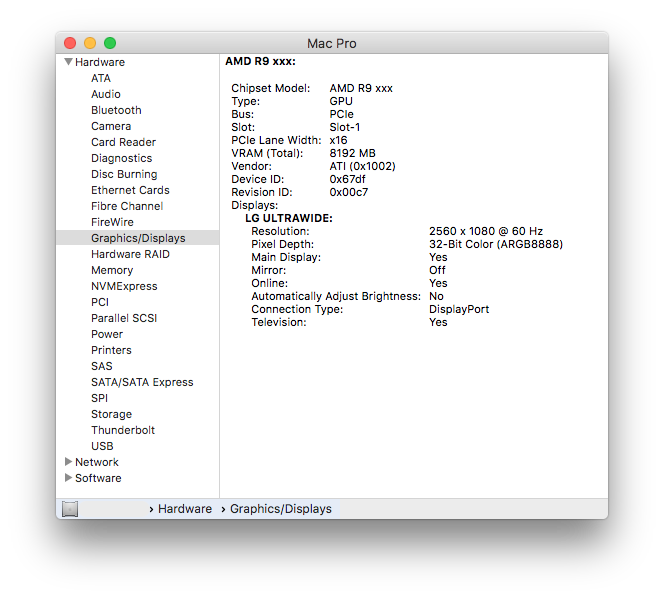Viewport: 664px width, 599px height.
Task: Select Ethernet Cards entry
Action: click(130, 190)
